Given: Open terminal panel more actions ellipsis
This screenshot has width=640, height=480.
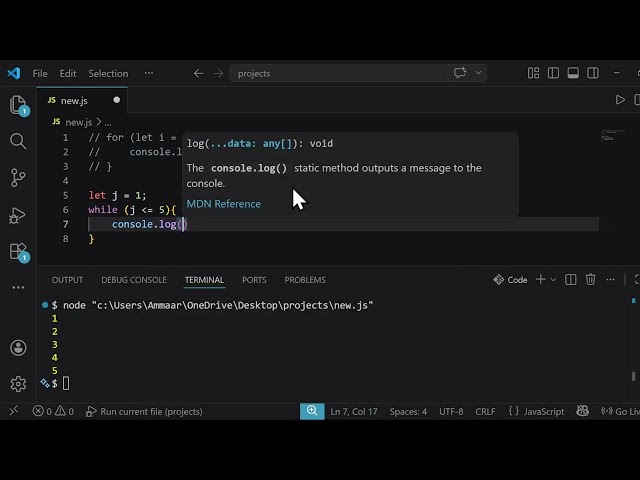Looking at the screenshot, I should 610,280.
